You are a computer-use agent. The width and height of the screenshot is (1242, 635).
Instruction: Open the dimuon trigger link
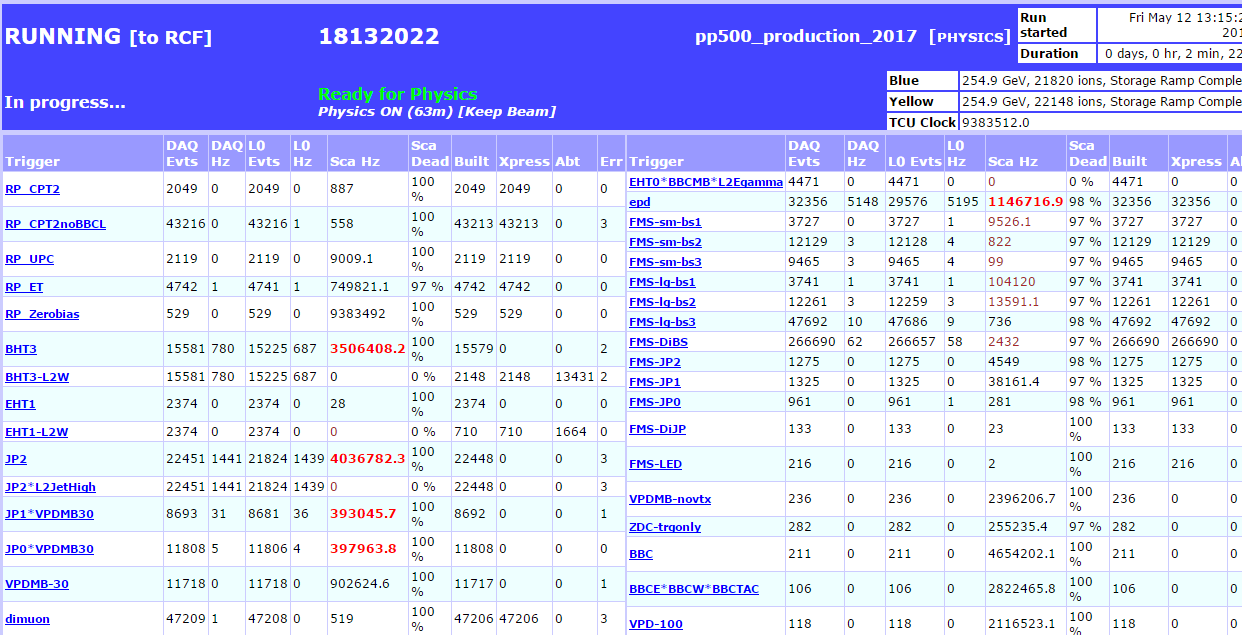point(27,619)
